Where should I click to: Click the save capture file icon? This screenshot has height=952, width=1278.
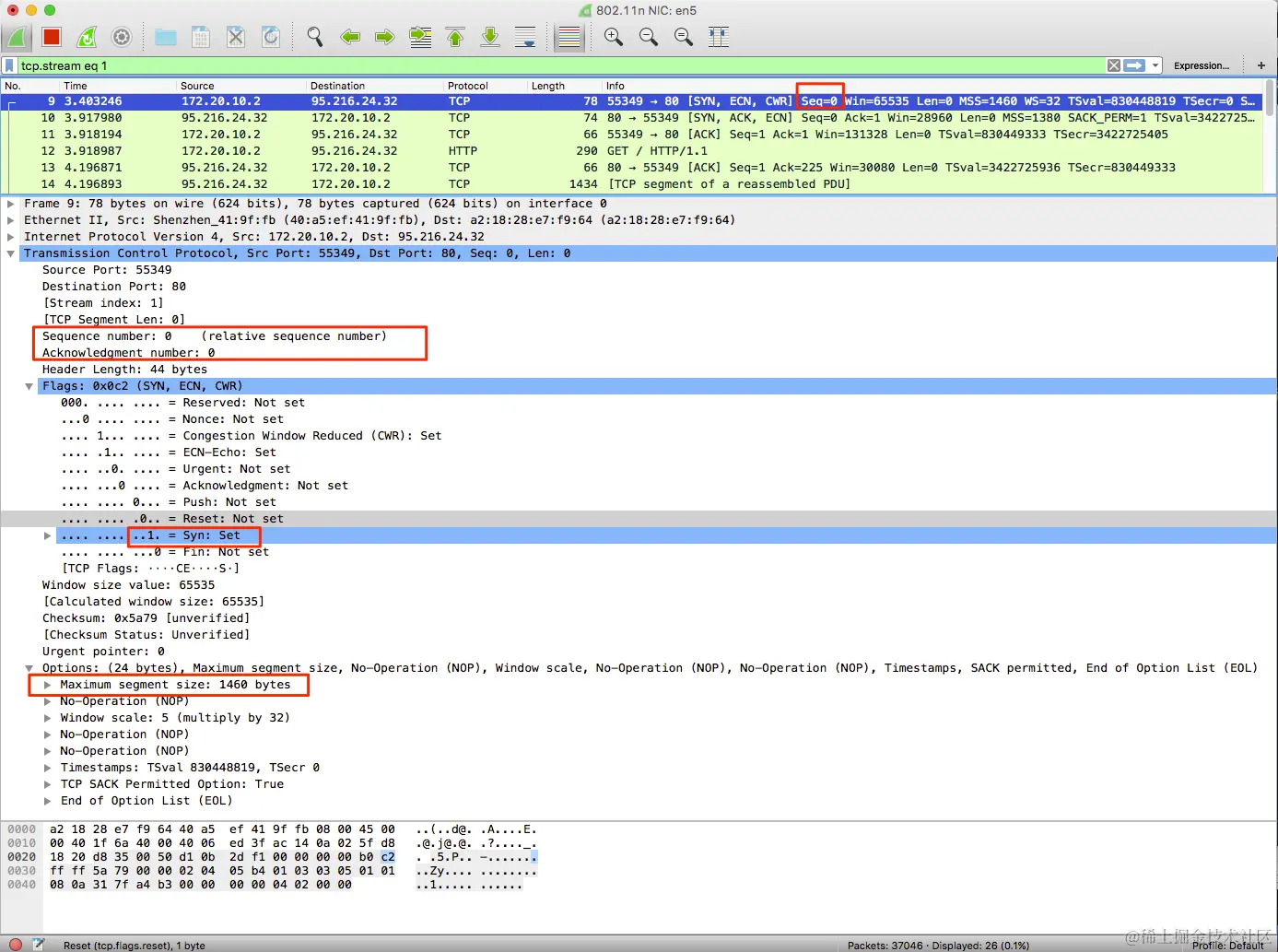[x=201, y=37]
